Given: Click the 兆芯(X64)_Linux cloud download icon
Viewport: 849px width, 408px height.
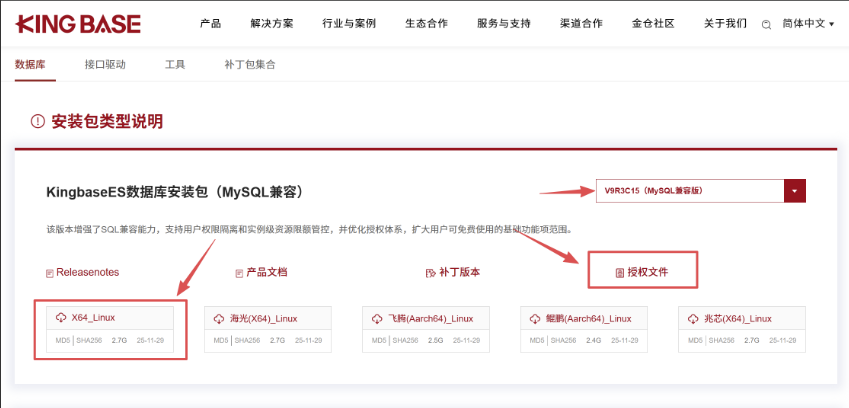Looking at the screenshot, I should (x=694, y=318).
